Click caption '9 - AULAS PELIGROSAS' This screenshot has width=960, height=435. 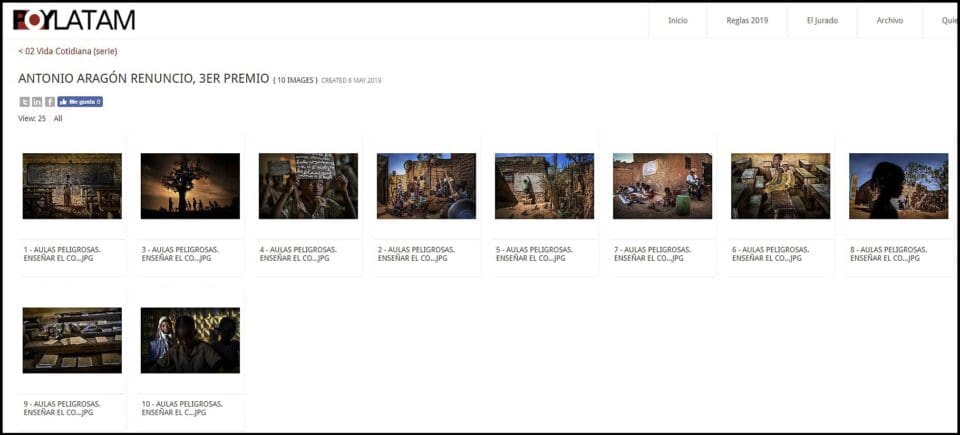click(x=62, y=409)
